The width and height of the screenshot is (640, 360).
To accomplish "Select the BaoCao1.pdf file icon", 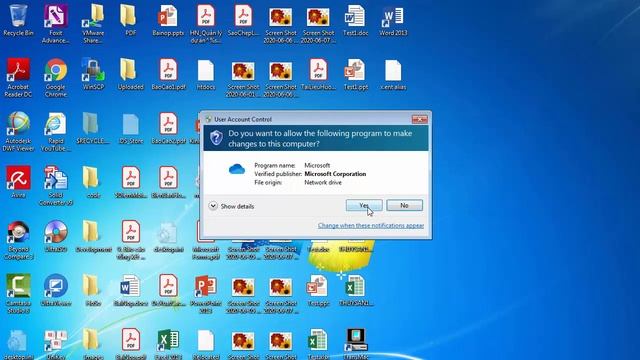I will point(168,74).
